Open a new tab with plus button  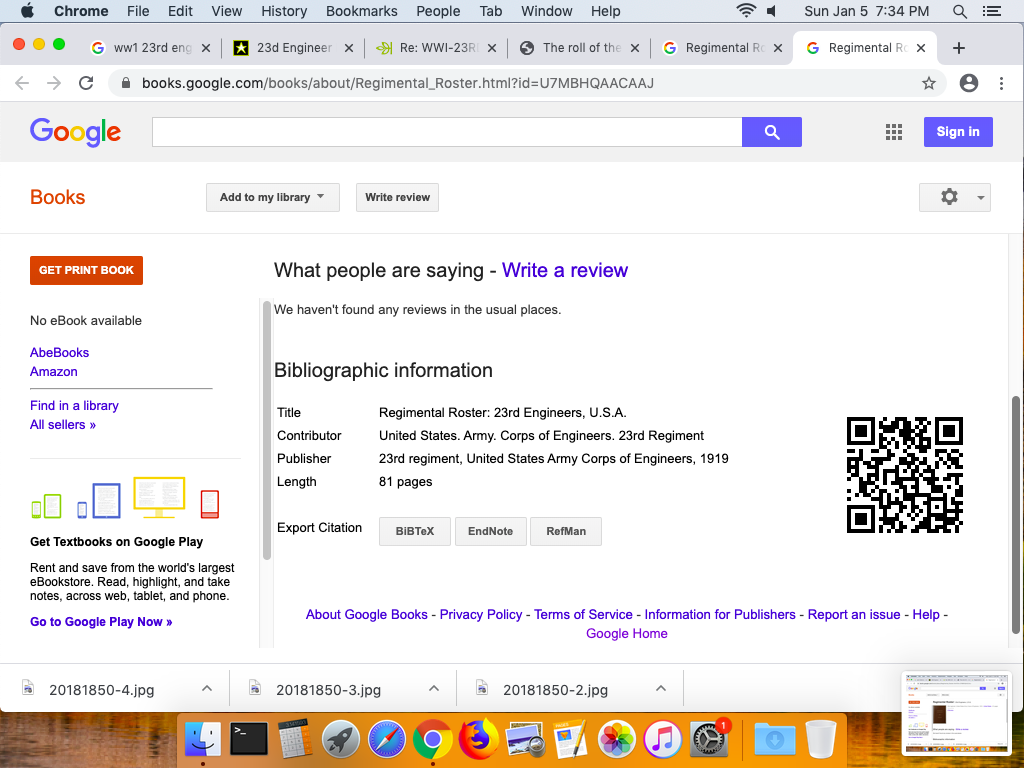coord(958,48)
